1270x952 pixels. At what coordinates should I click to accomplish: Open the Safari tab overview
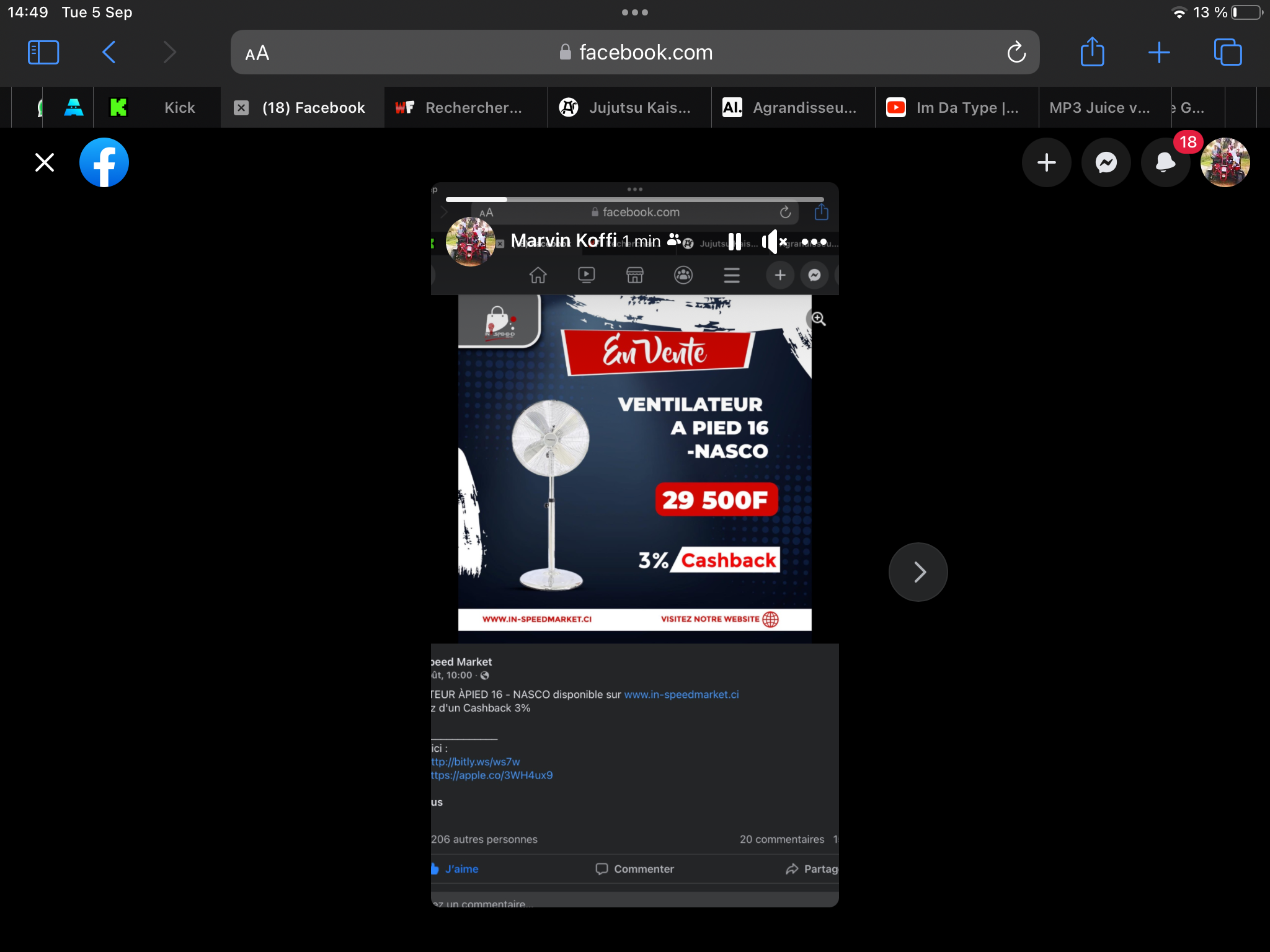[x=1227, y=52]
